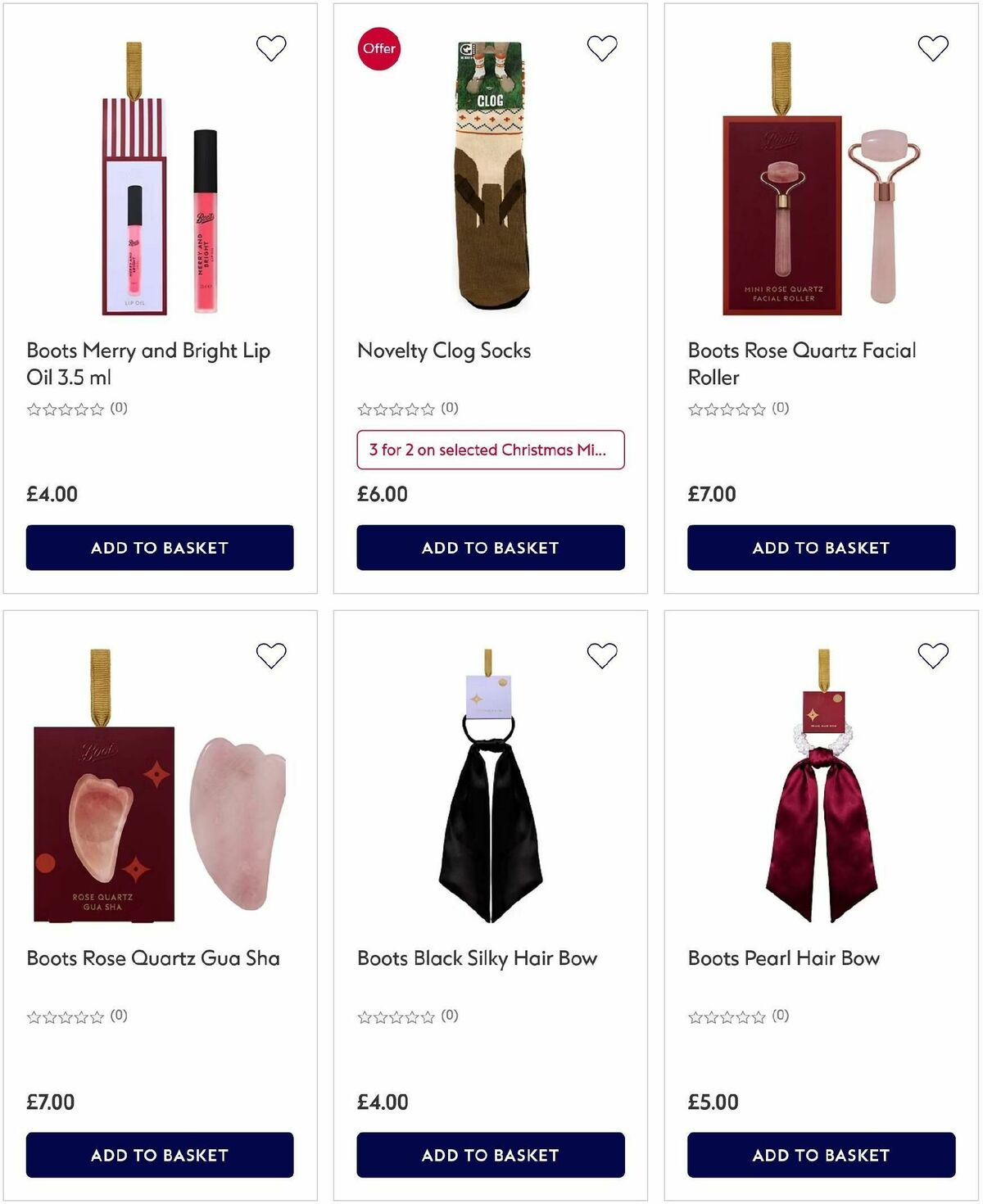Click the wishlist heart on Boots Merry and Bright Lip Oil
This screenshot has height=1204, width=983.
tap(272, 48)
